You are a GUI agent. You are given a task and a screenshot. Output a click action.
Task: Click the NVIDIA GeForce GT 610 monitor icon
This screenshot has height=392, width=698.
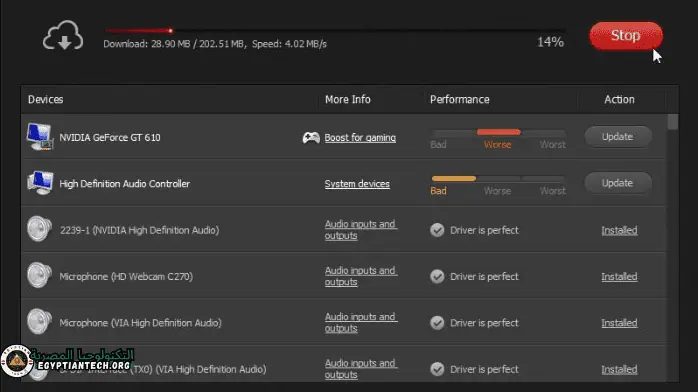[40, 137]
